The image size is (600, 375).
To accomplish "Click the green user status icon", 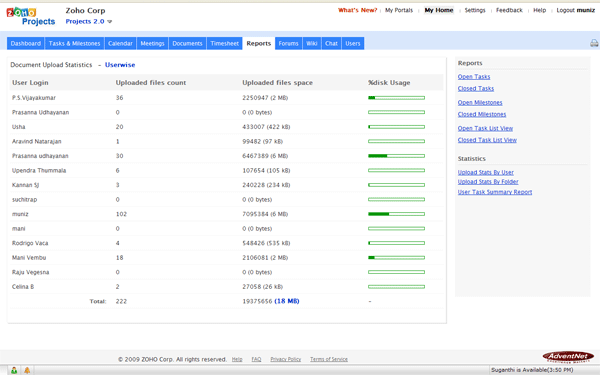I will pos(14,370).
